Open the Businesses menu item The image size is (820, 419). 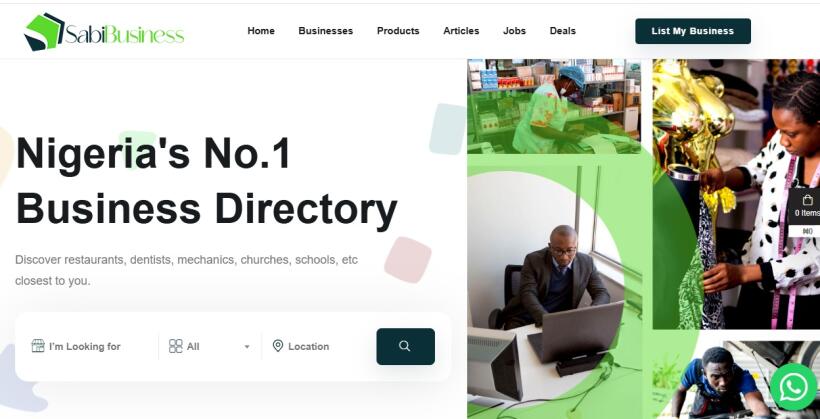[325, 31]
